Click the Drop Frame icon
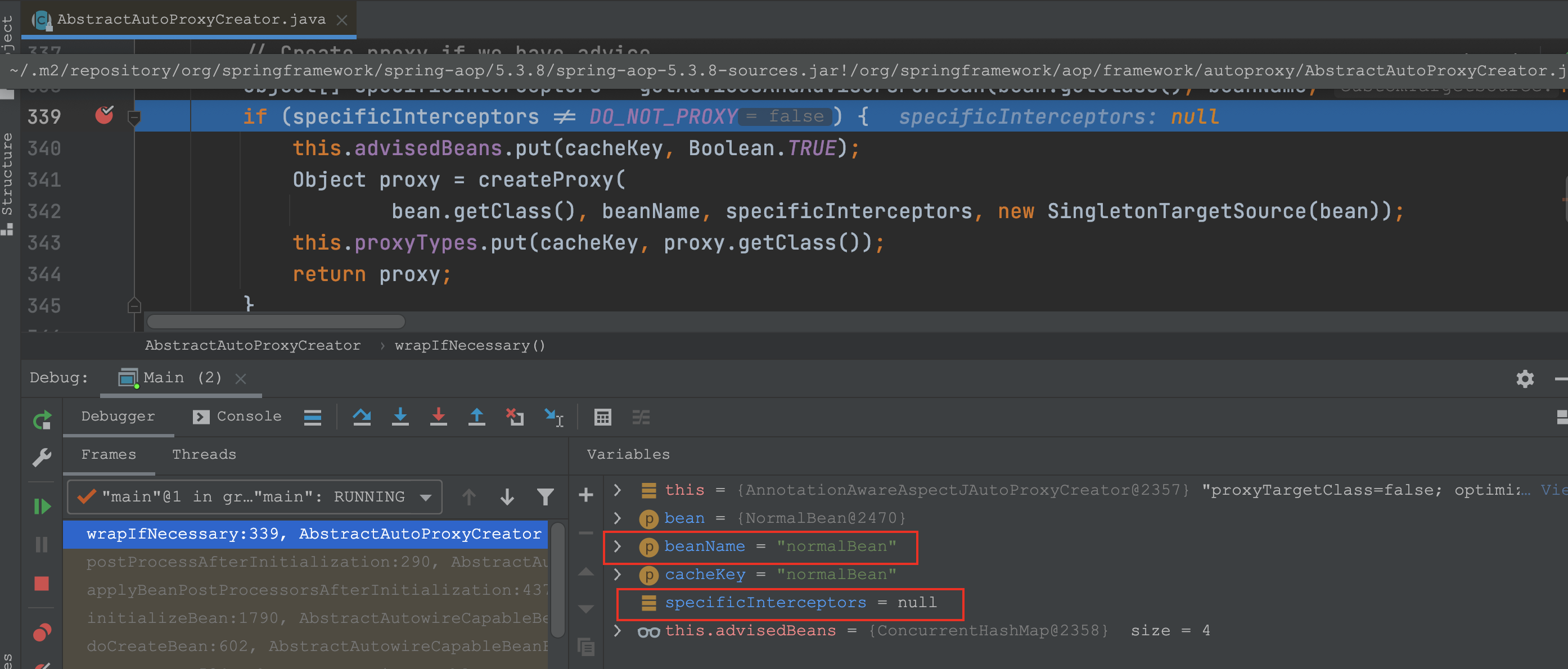Viewport: 1568px width, 669px height. point(515,417)
